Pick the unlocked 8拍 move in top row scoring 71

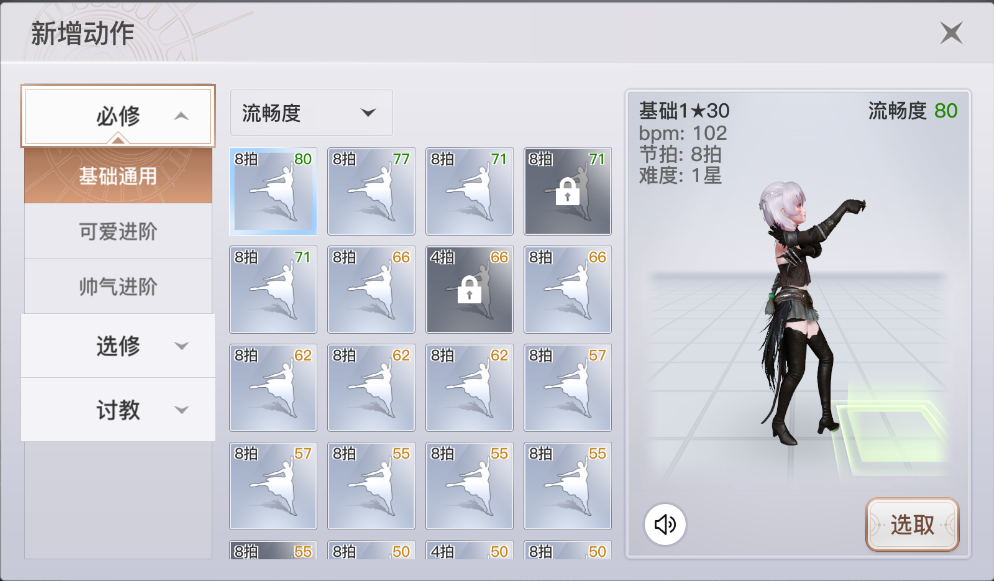(x=470, y=191)
